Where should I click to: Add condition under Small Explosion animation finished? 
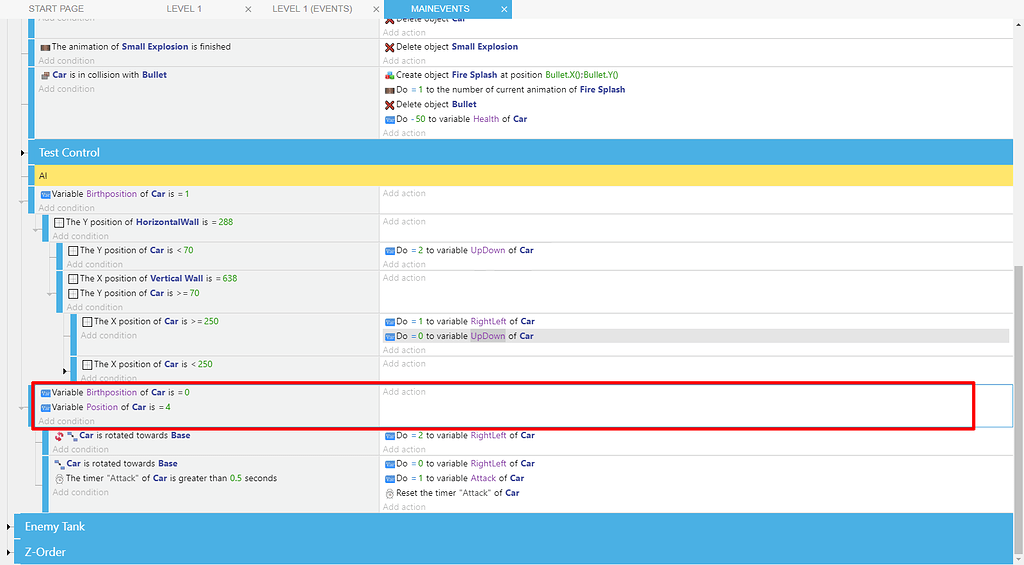66,61
